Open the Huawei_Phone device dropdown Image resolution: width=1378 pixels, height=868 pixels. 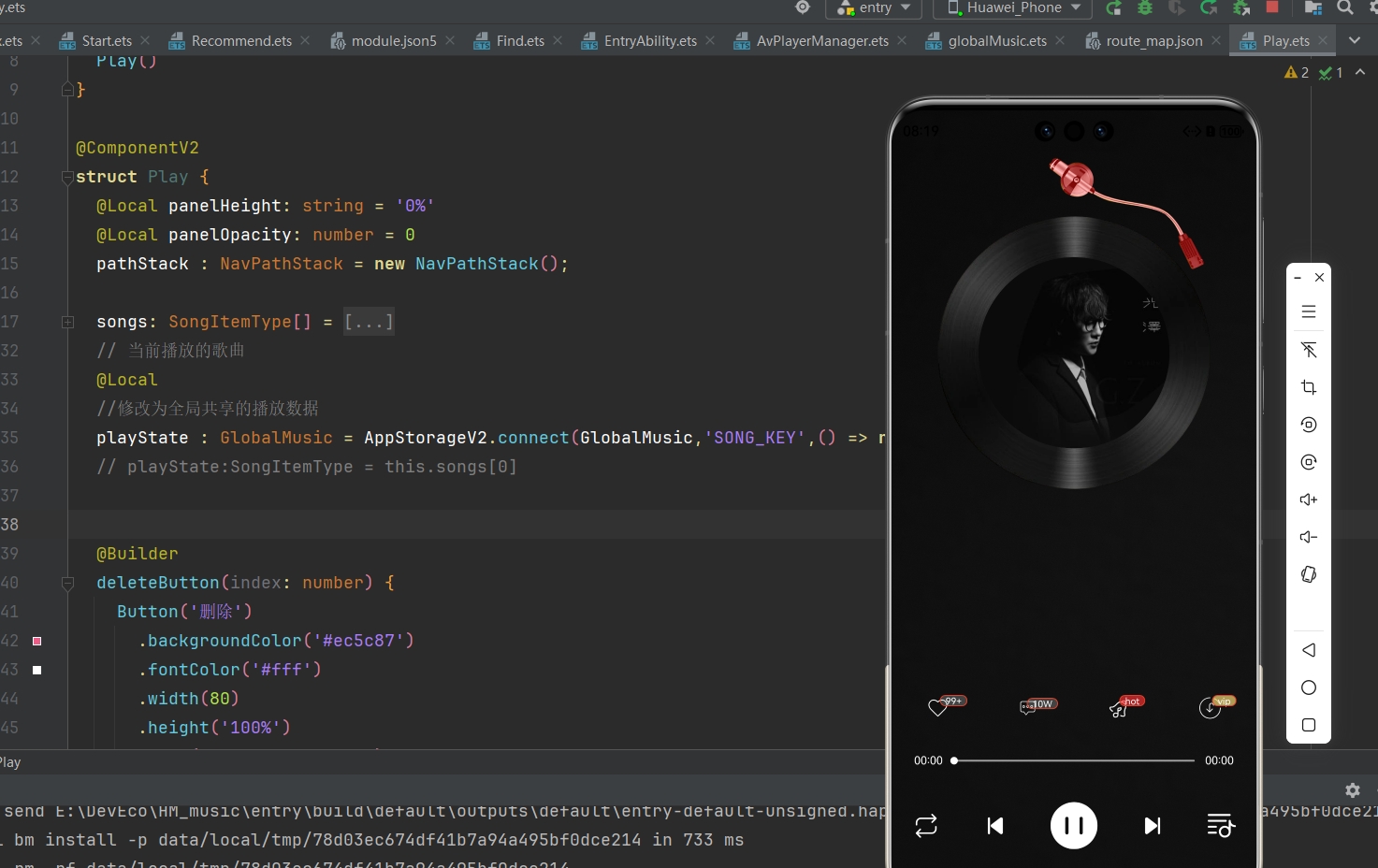(1014, 8)
